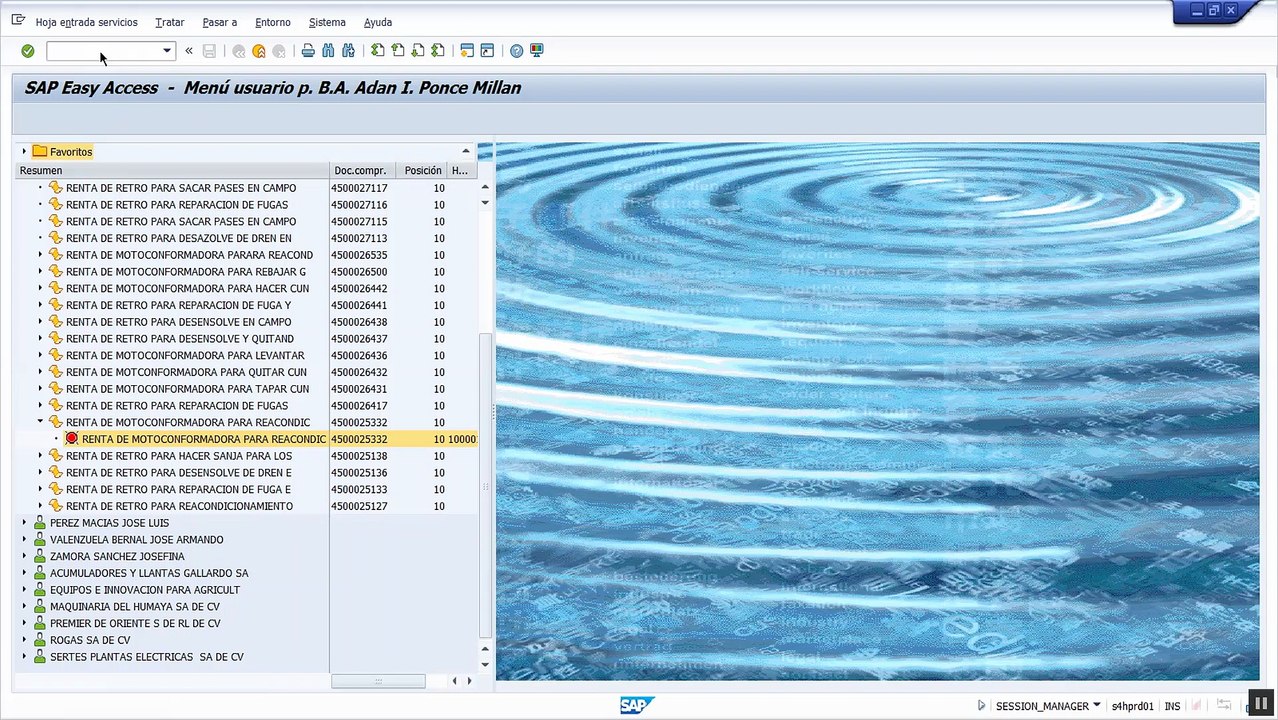Select RENTA DE RETRO PARA REACONDICIONAMIENTO row
The image size is (1278, 720).
pos(179,506)
